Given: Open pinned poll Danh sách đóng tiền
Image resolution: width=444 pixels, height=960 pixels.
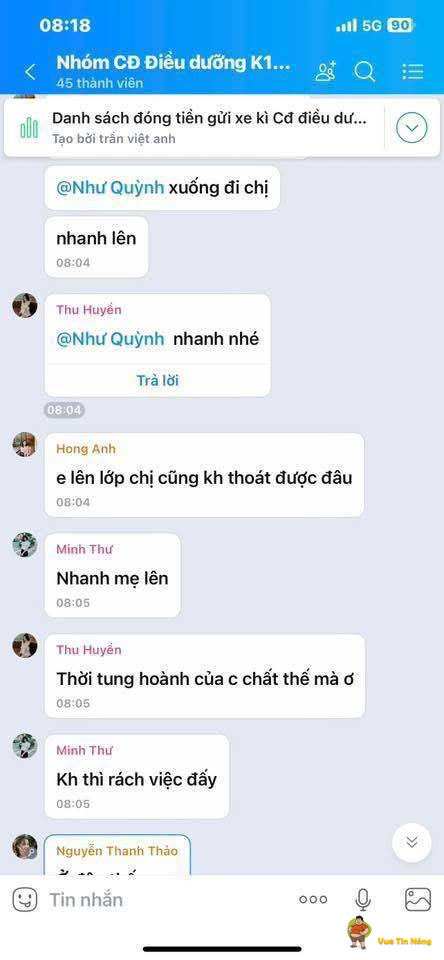Looking at the screenshot, I should click(209, 127).
